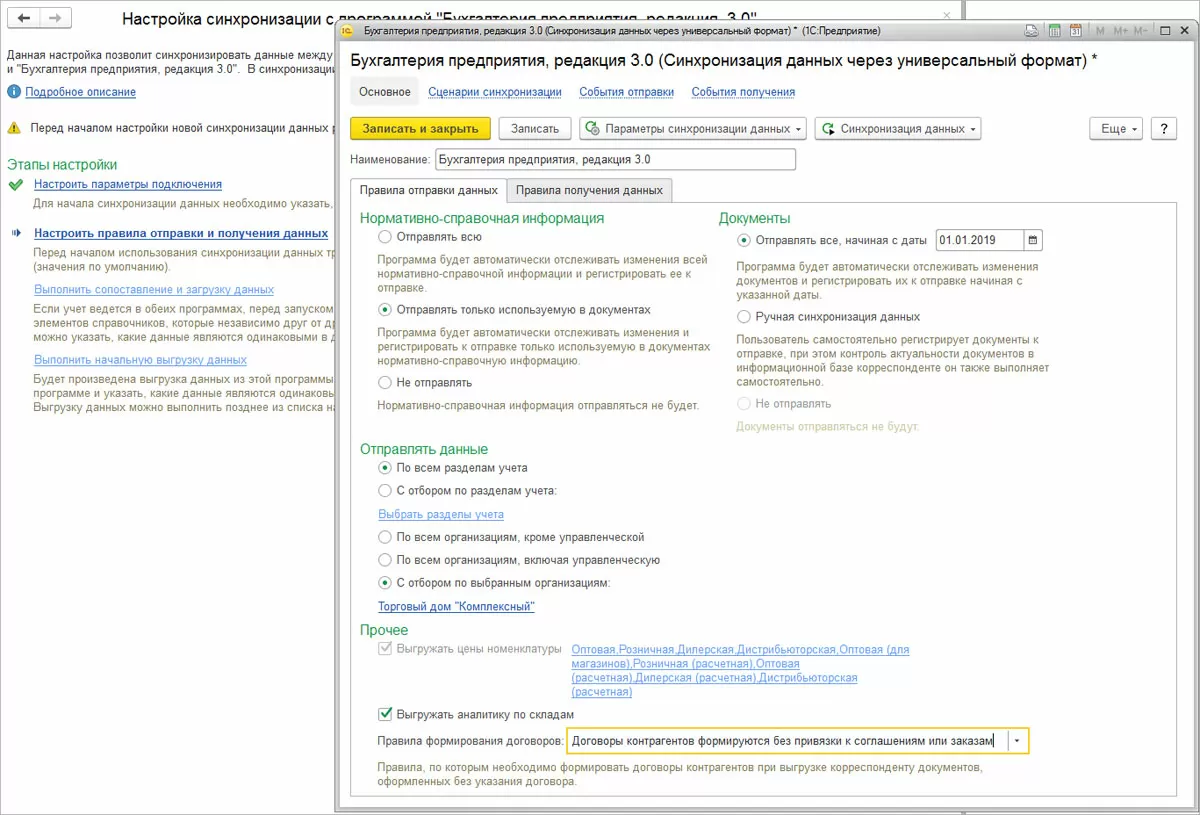Click the date field 01.01.2019
The width and height of the screenshot is (1200, 815).
[x=980, y=240]
